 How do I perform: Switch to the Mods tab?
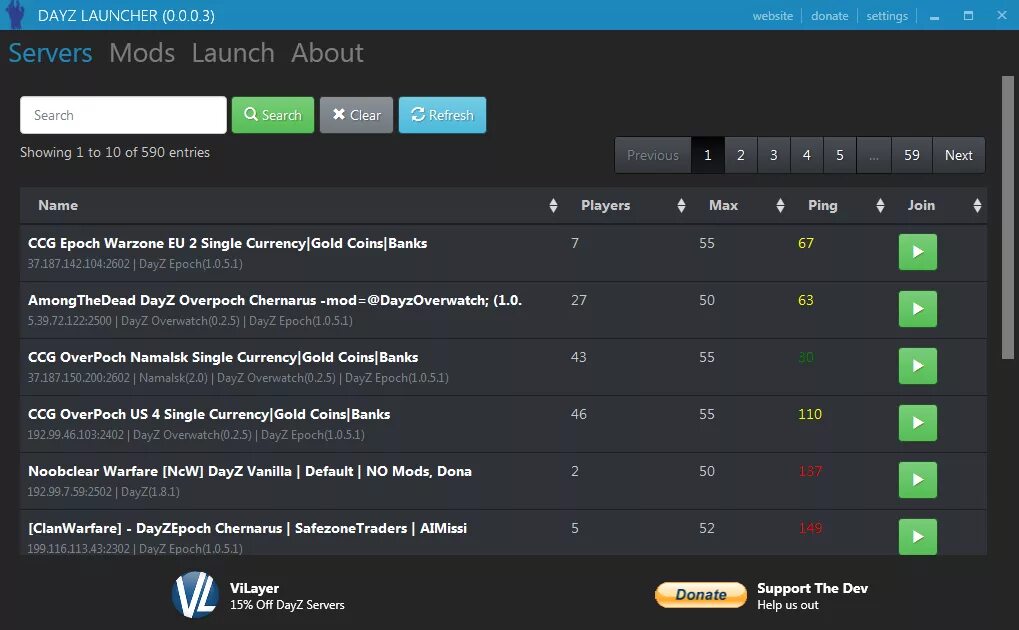[x=142, y=53]
